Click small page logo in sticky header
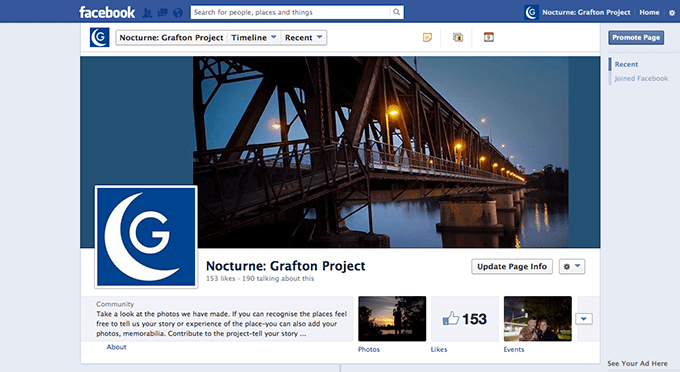Viewport: 680px width, 372px height. 99,37
